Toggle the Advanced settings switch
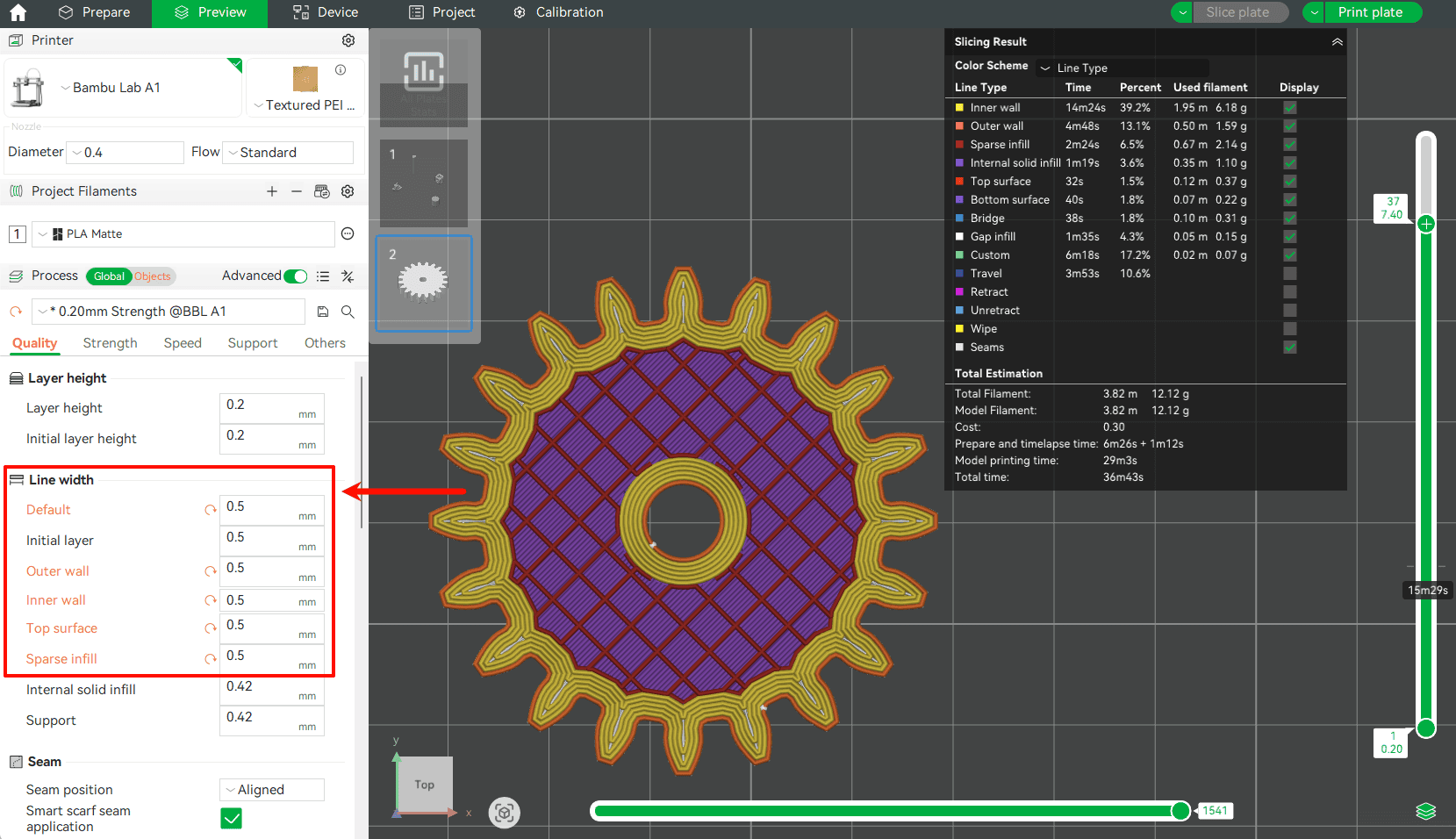Image resolution: width=1456 pixels, height=839 pixels. 296,276
